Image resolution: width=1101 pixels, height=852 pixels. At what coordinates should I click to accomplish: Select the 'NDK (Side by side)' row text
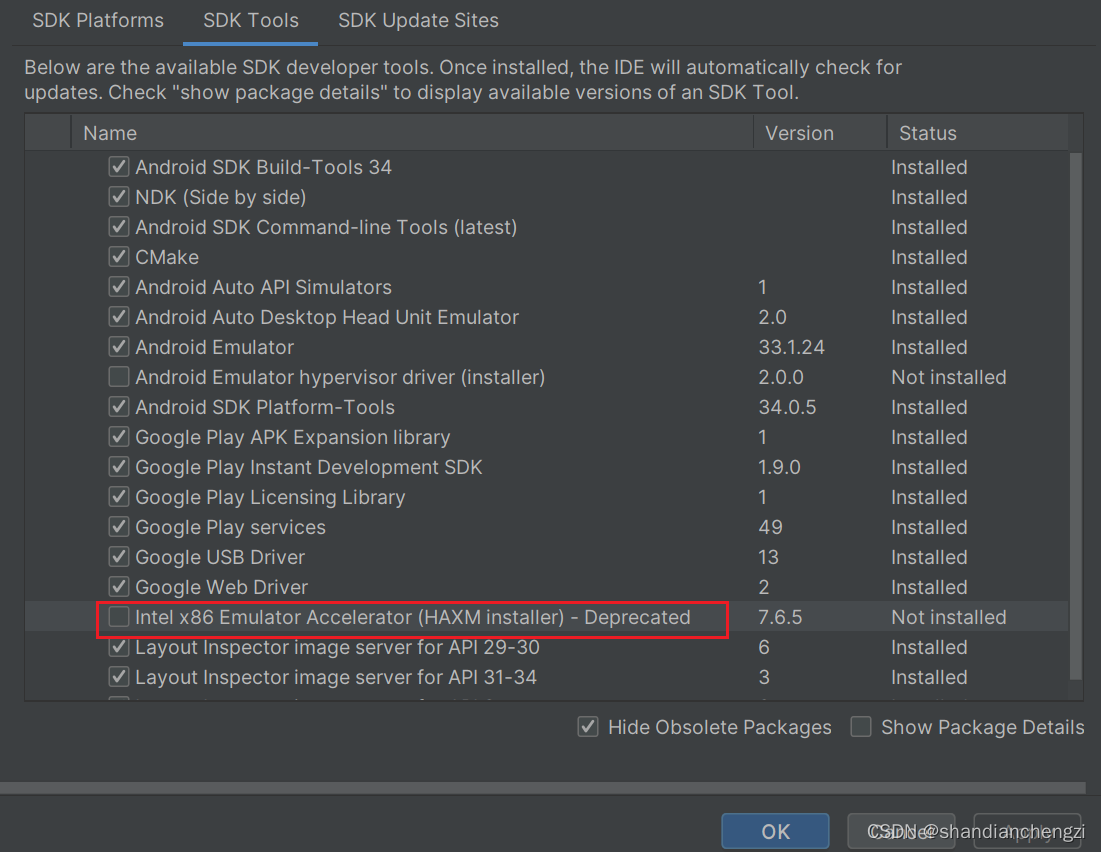tap(220, 197)
